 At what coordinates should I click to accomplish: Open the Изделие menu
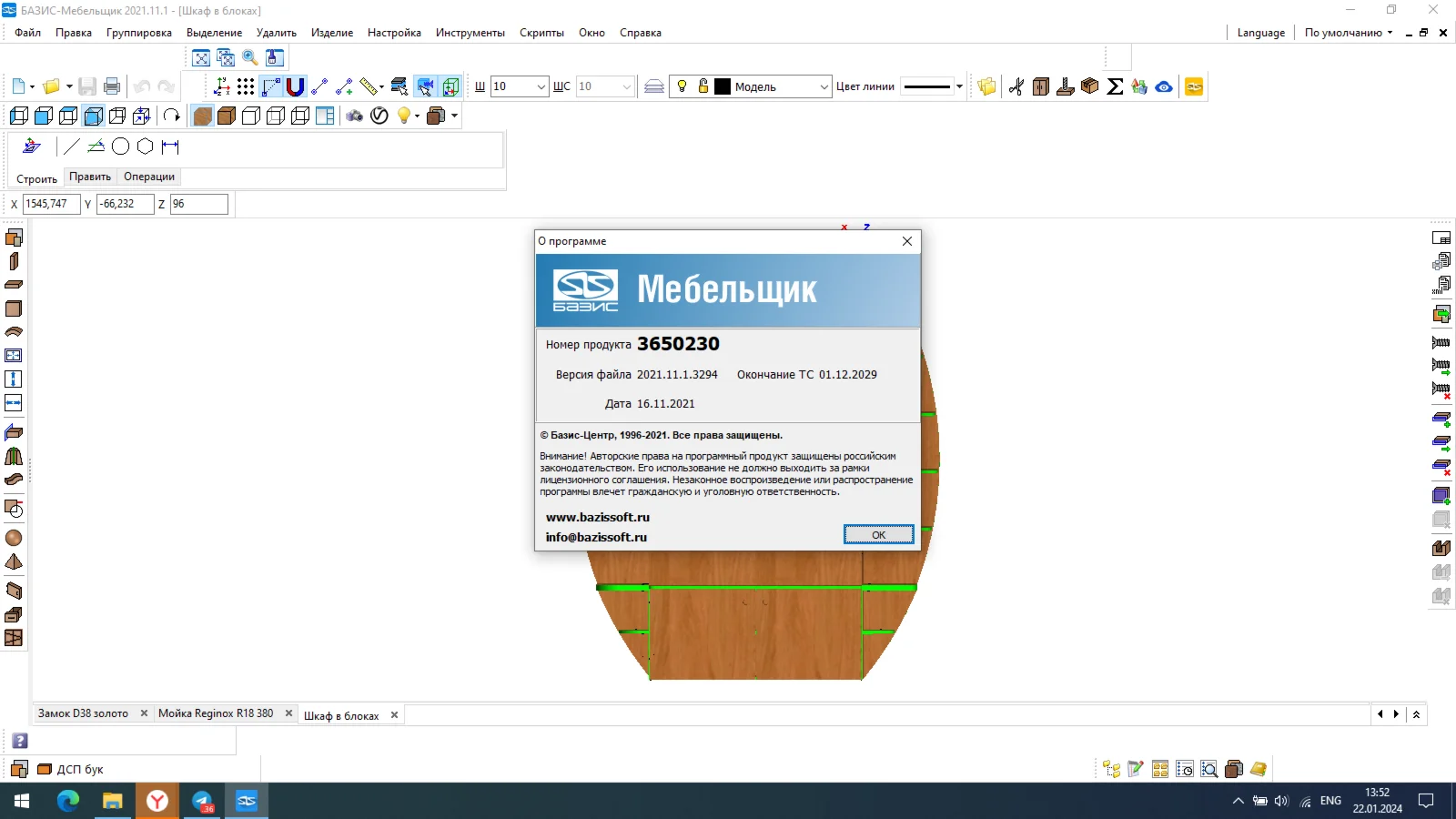click(x=332, y=33)
